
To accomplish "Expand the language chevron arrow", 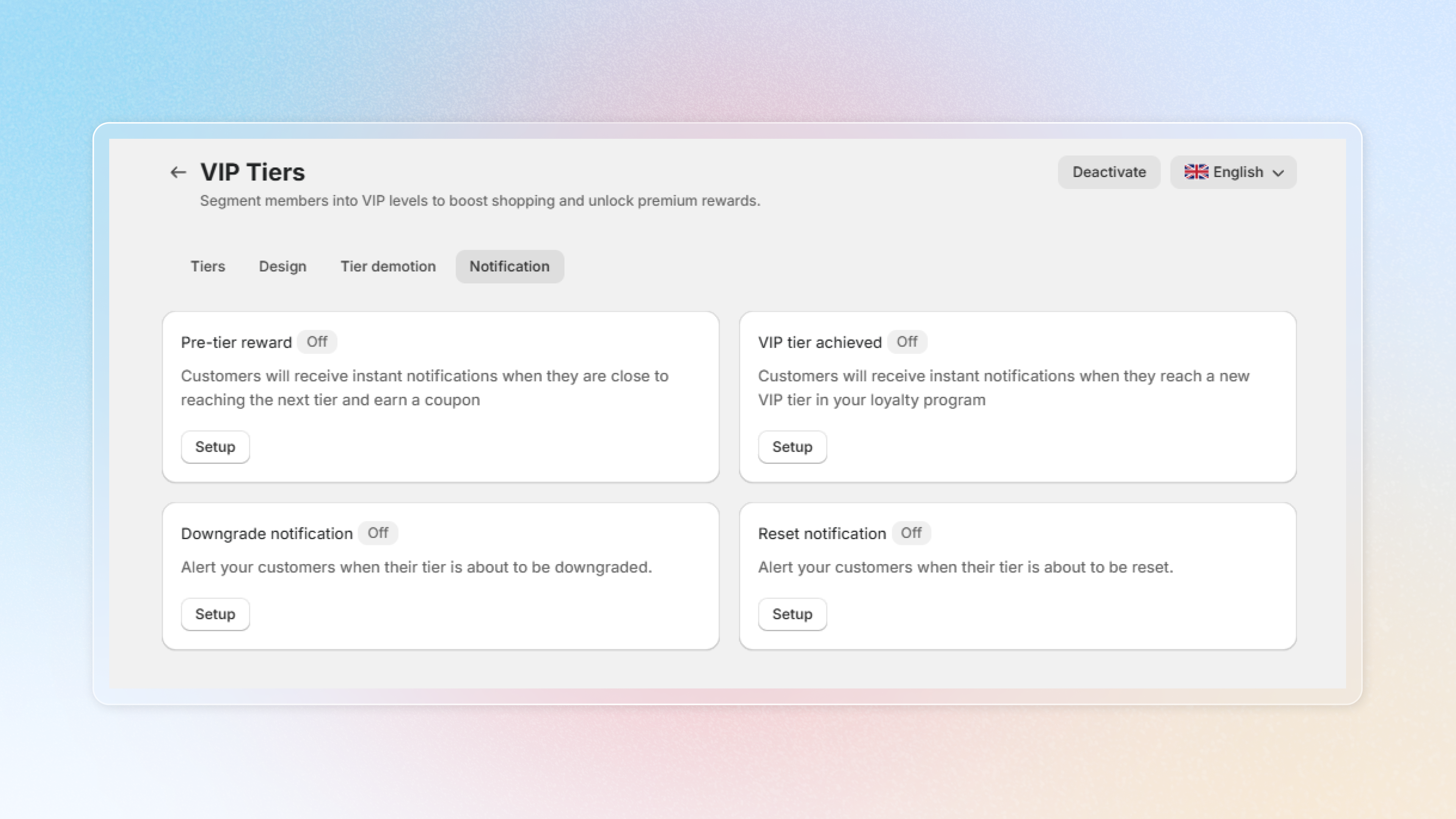I will click(1278, 173).
